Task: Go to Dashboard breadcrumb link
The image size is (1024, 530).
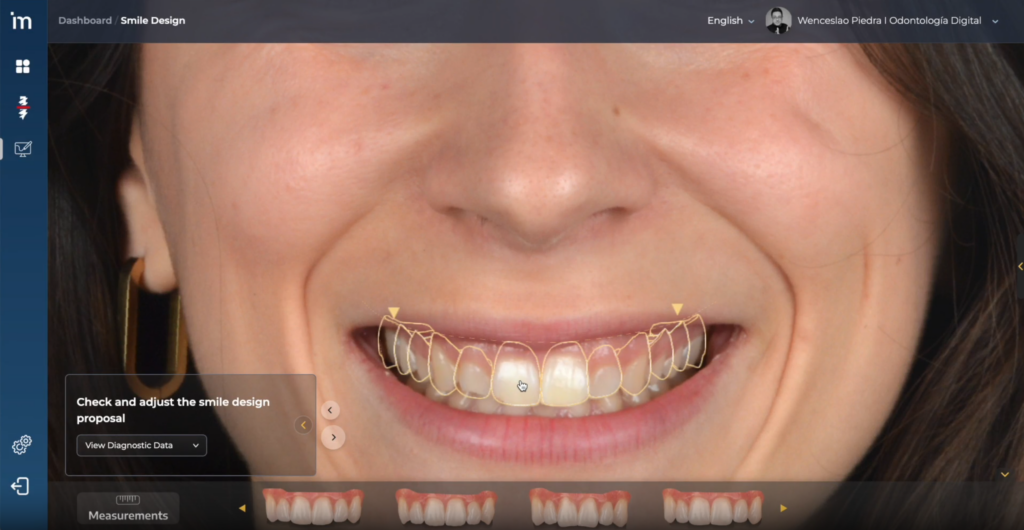Action: point(85,21)
